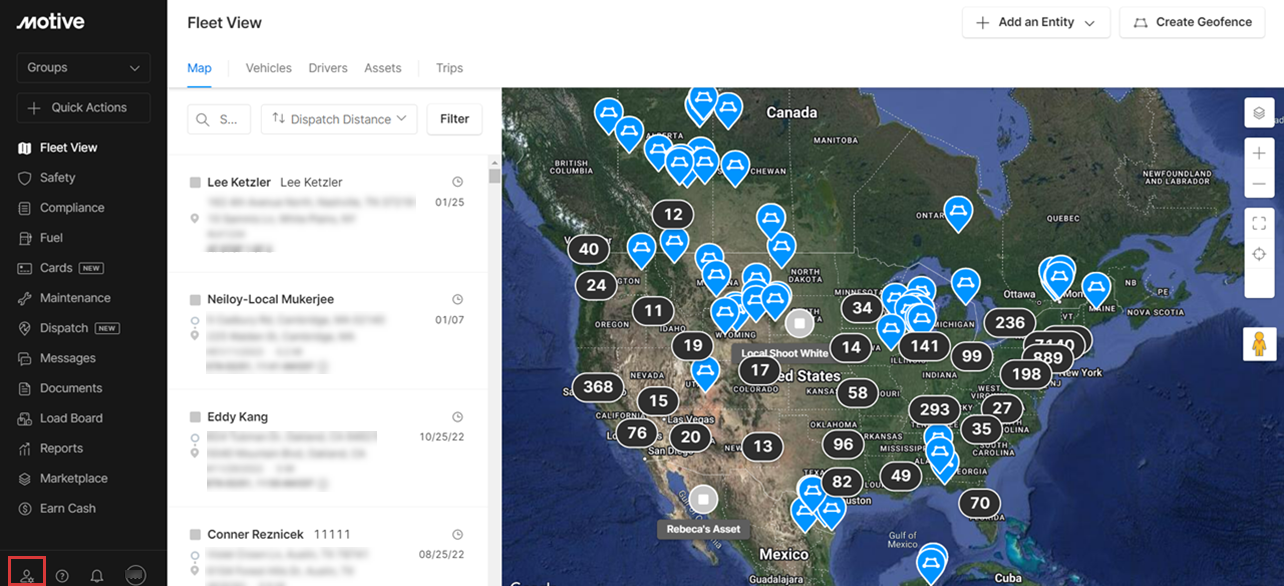Zoom out on the map
The height and width of the screenshot is (586, 1284).
tap(1259, 184)
